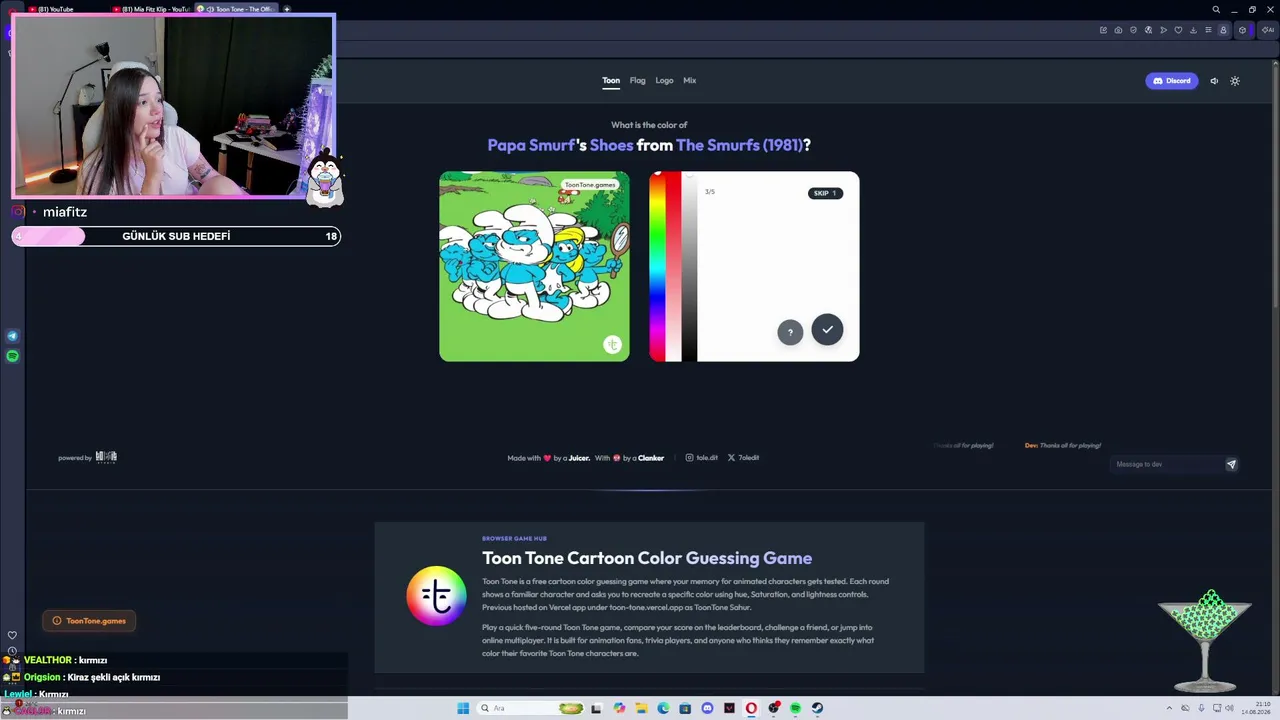The width and height of the screenshot is (1280, 720).
Task: Open the Clanker credit link
Action: click(651, 458)
